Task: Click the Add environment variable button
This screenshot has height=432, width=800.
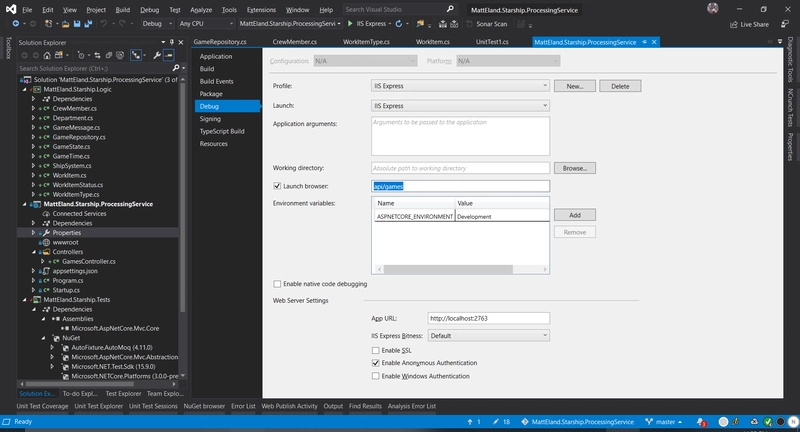Action: 574,215
